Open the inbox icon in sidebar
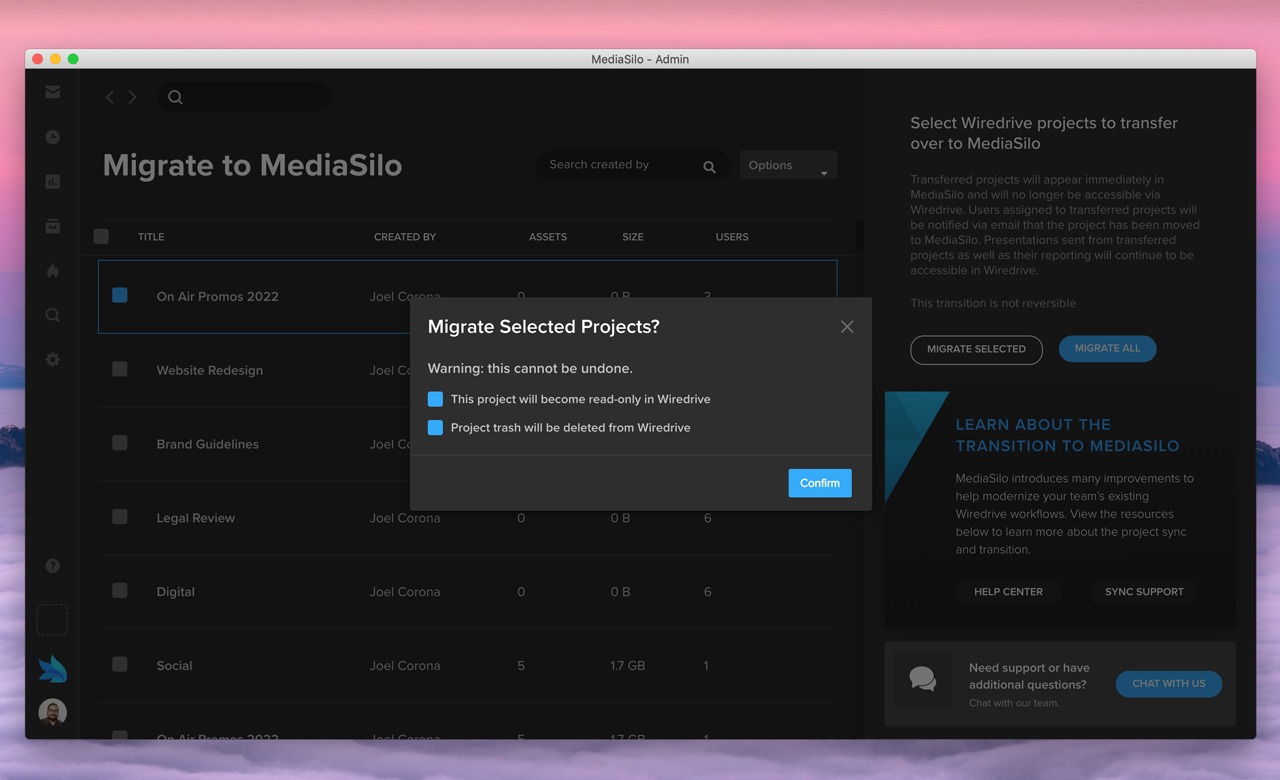1280x780 pixels. [x=53, y=92]
